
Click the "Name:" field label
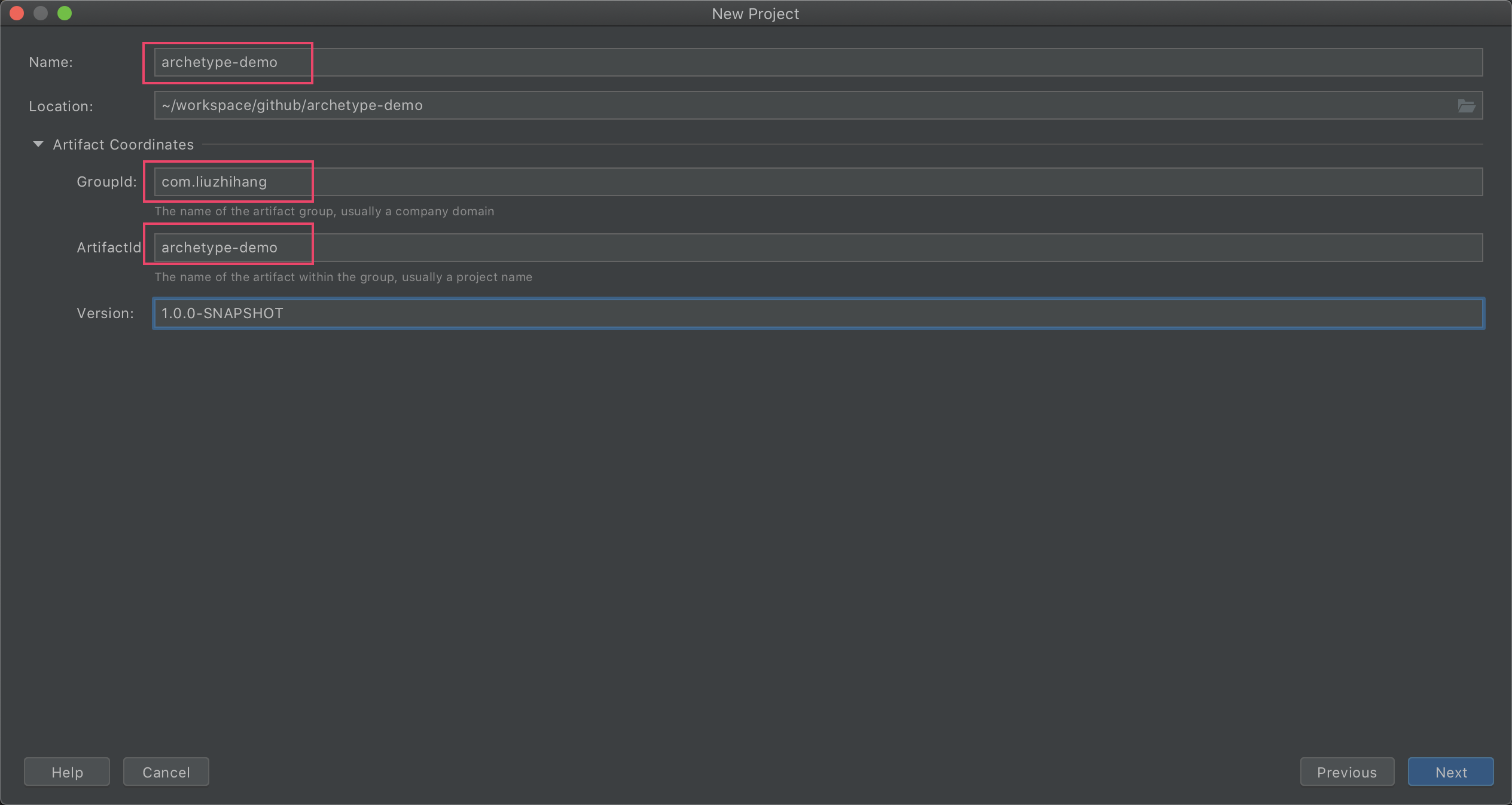(51, 62)
